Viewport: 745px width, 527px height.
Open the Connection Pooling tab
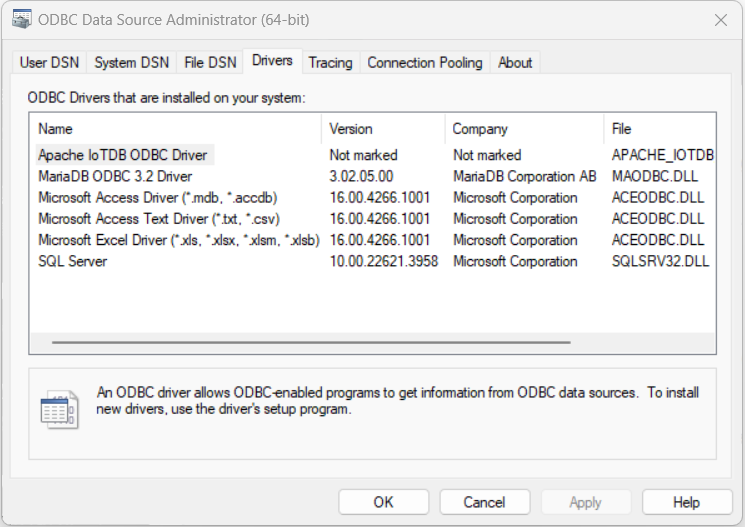tap(424, 62)
